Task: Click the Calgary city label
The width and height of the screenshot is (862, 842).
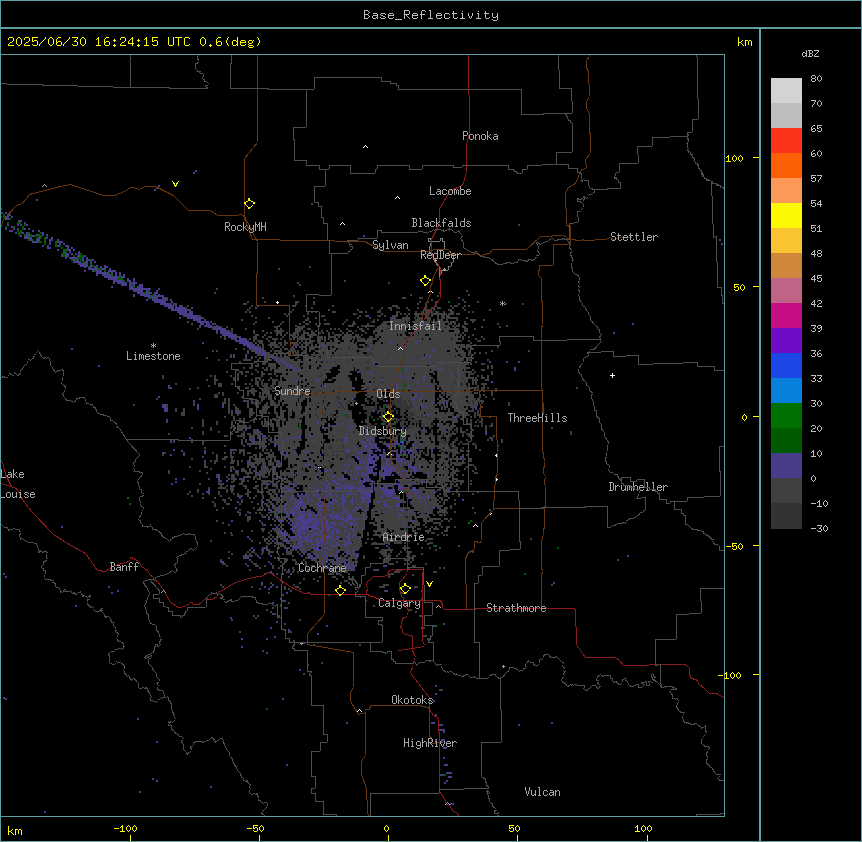Action: (400, 603)
